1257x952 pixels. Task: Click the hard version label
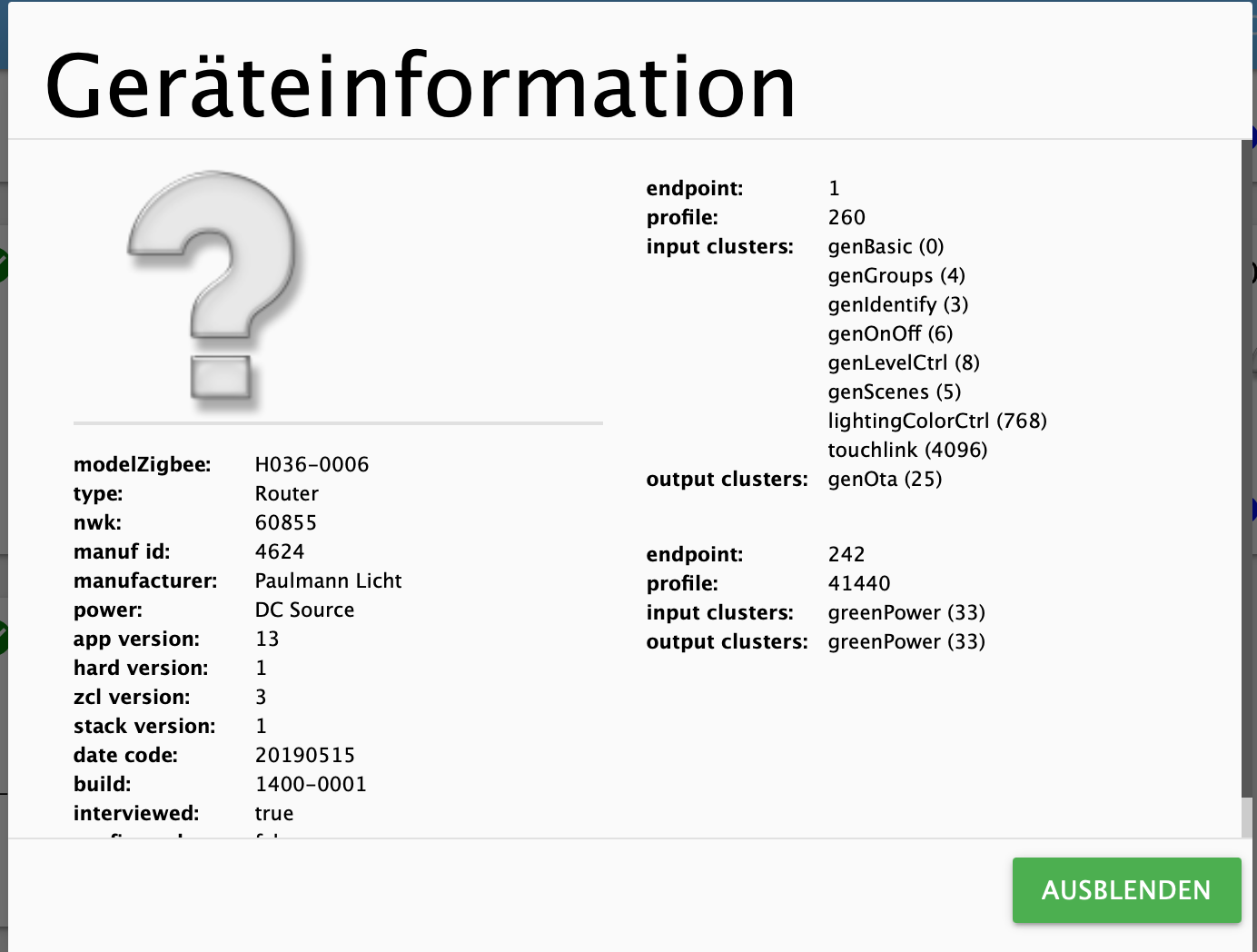(x=141, y=668)
